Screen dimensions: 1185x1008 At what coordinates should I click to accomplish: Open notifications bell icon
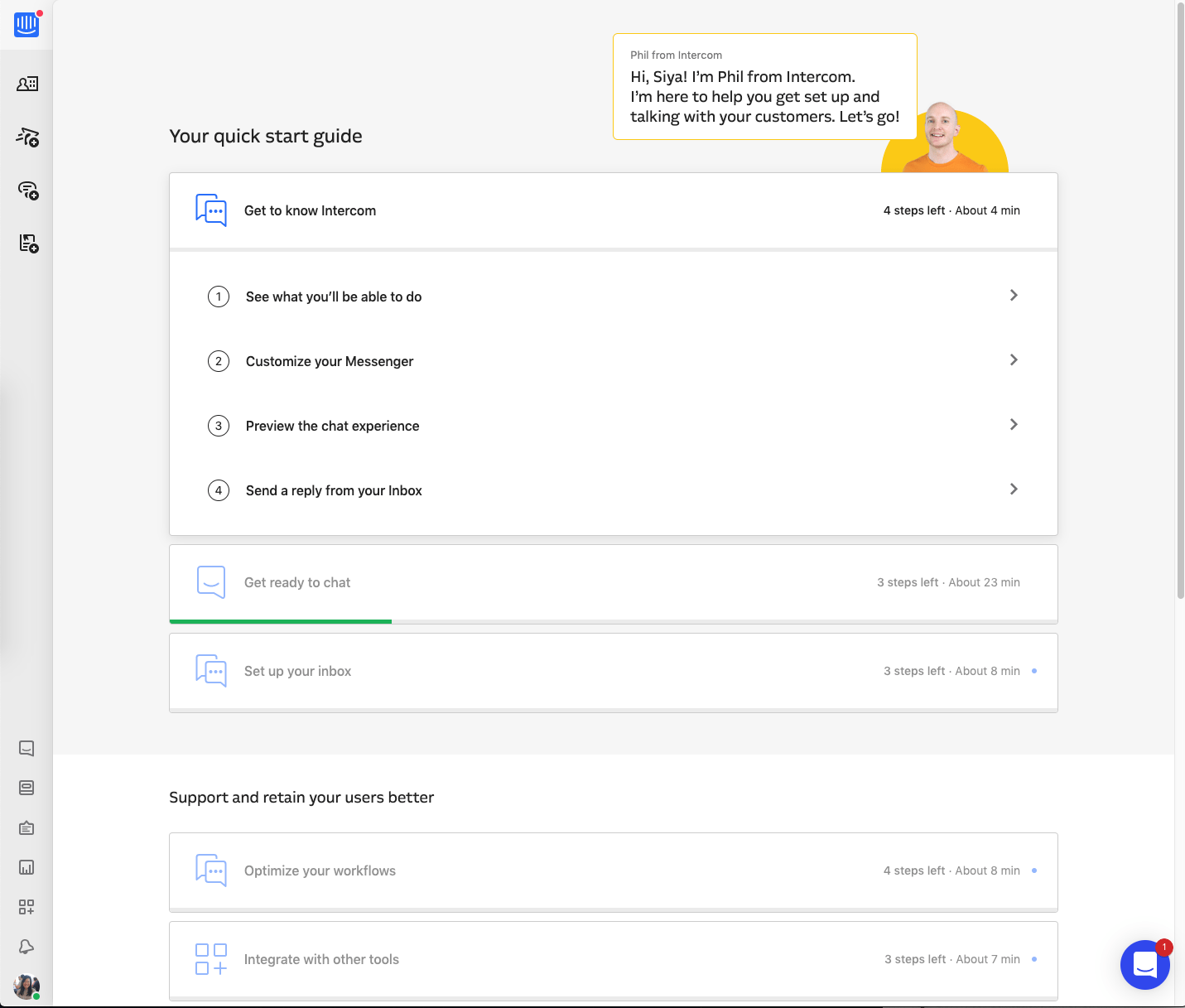coord(26,947)
